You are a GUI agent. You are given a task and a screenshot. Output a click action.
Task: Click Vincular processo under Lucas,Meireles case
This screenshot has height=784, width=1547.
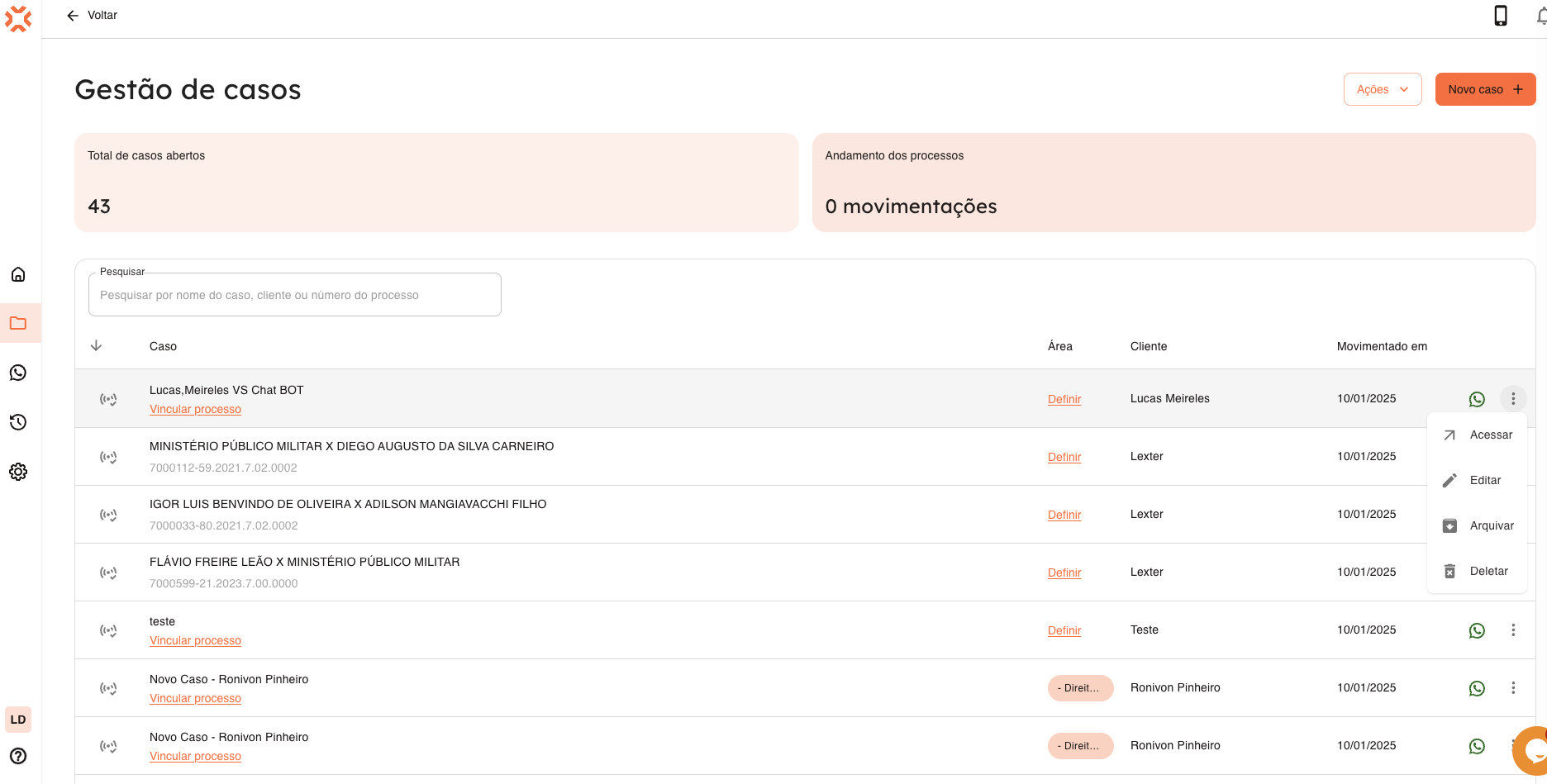point(195,410)
